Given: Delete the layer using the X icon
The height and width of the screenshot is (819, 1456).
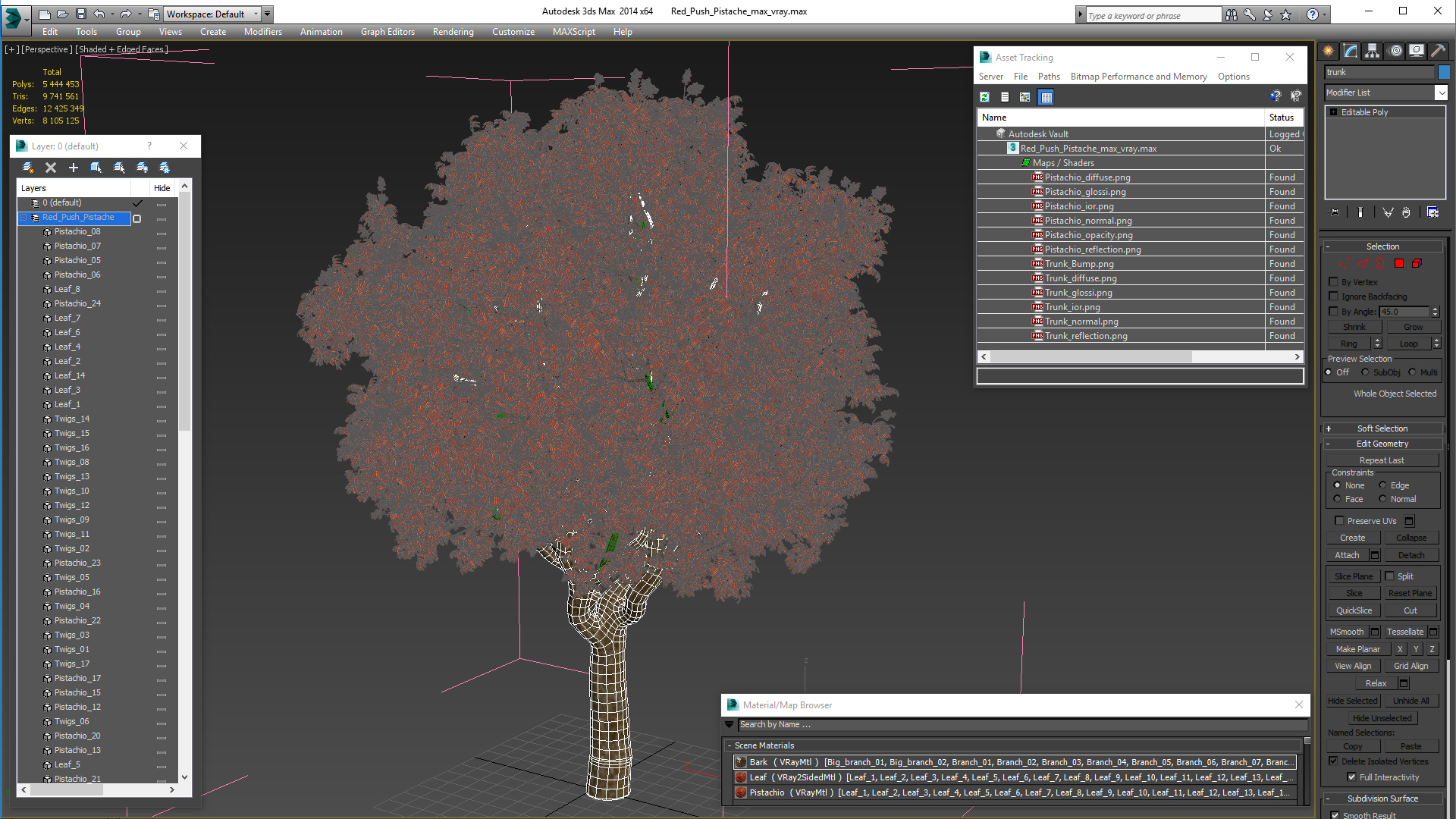Looking at the screenshot, I should pyautogui.click(x=51, y=168).
